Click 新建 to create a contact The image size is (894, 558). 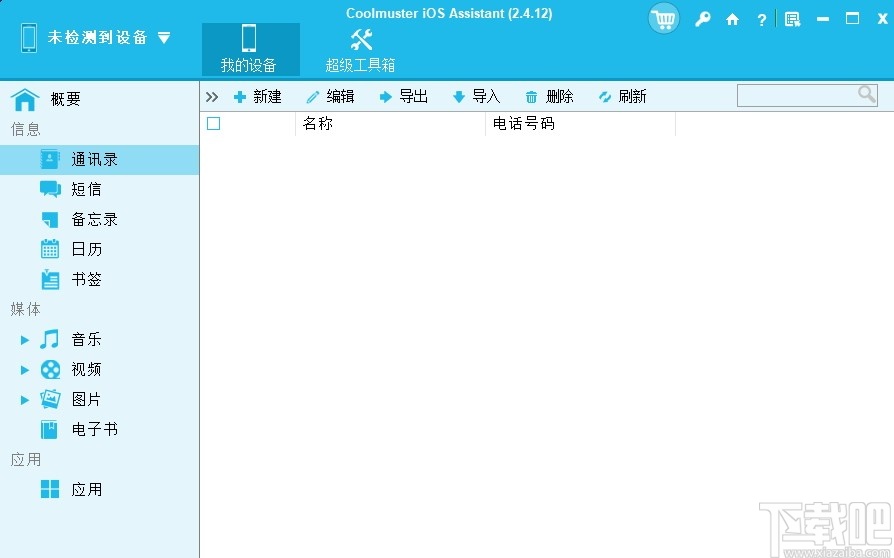click(x=258, y=97)
